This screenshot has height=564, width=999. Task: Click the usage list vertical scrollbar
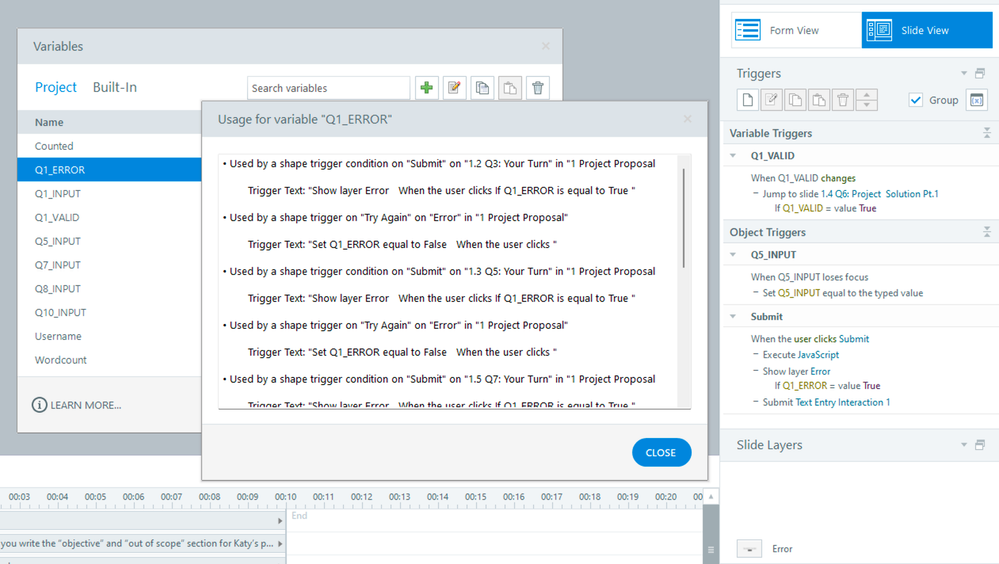coord(684,218)
